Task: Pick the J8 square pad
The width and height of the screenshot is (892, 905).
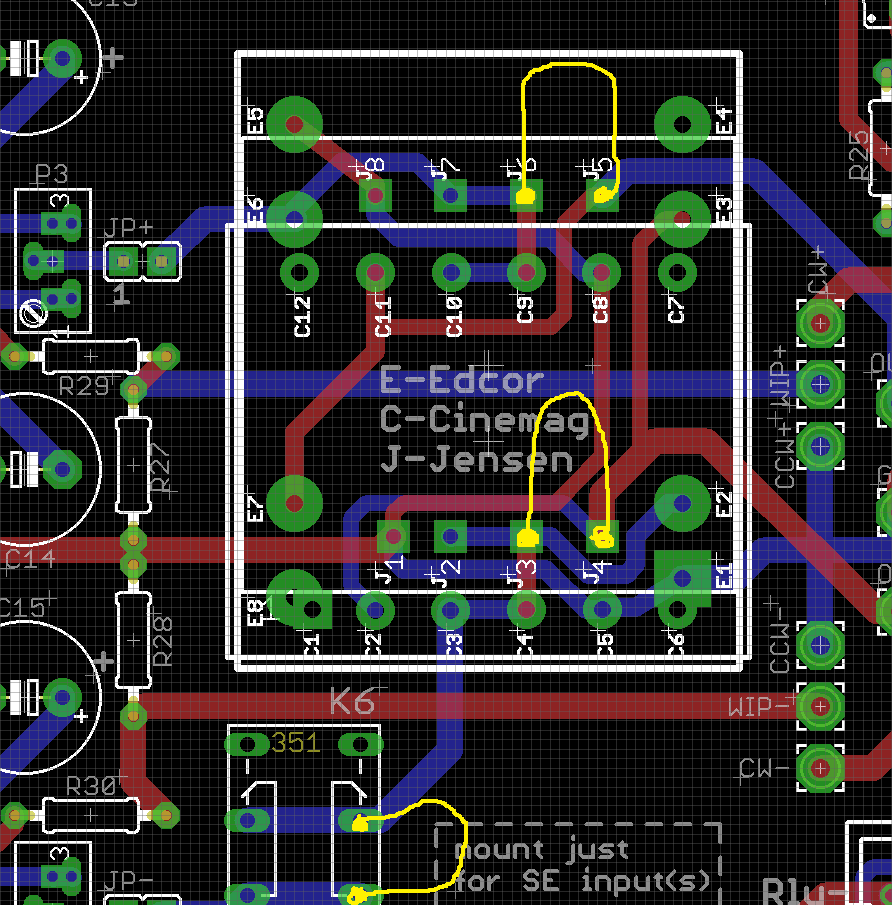Action: [375, 195]
